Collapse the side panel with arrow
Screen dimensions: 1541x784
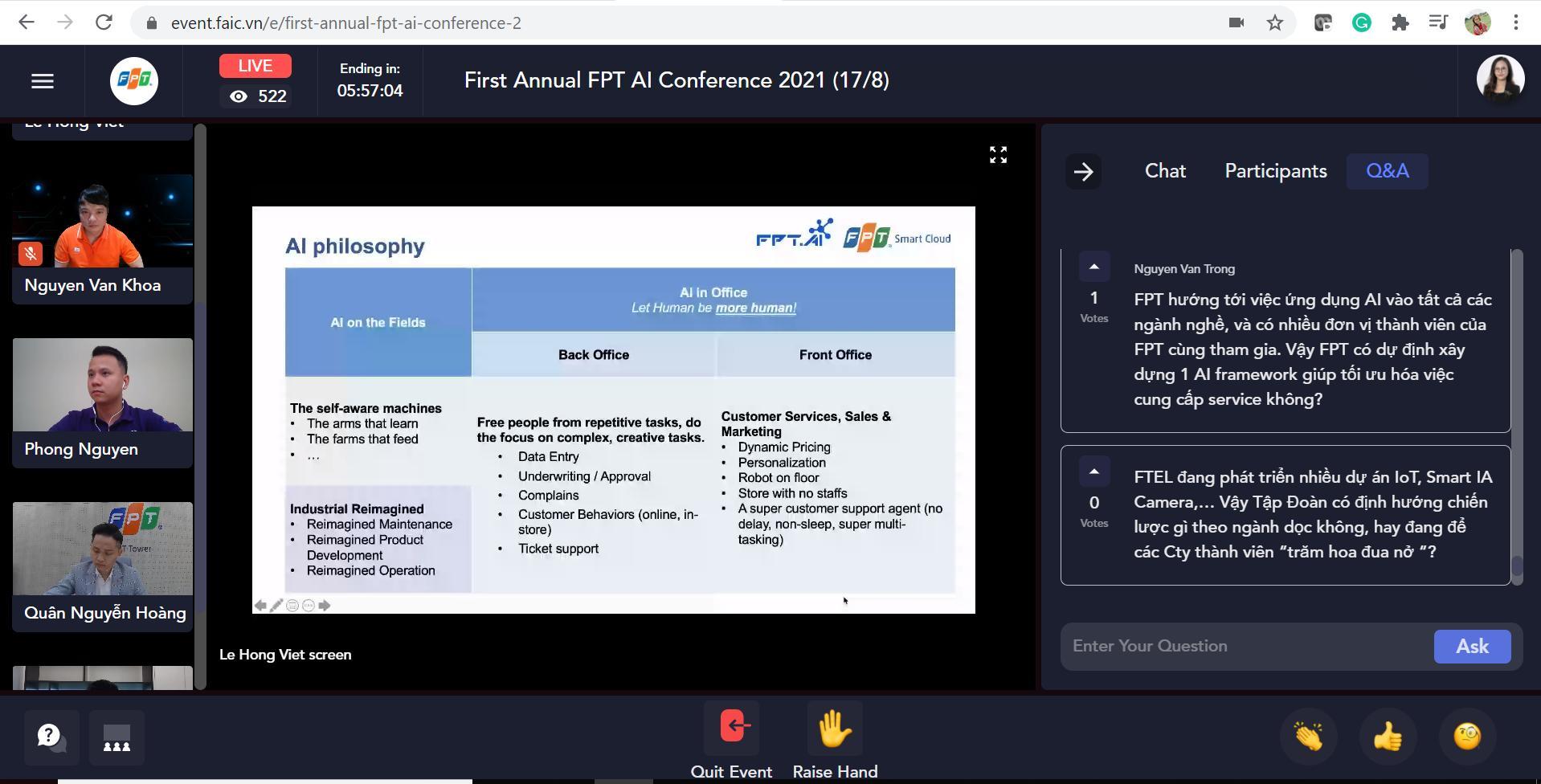(x=1083, y=171)
